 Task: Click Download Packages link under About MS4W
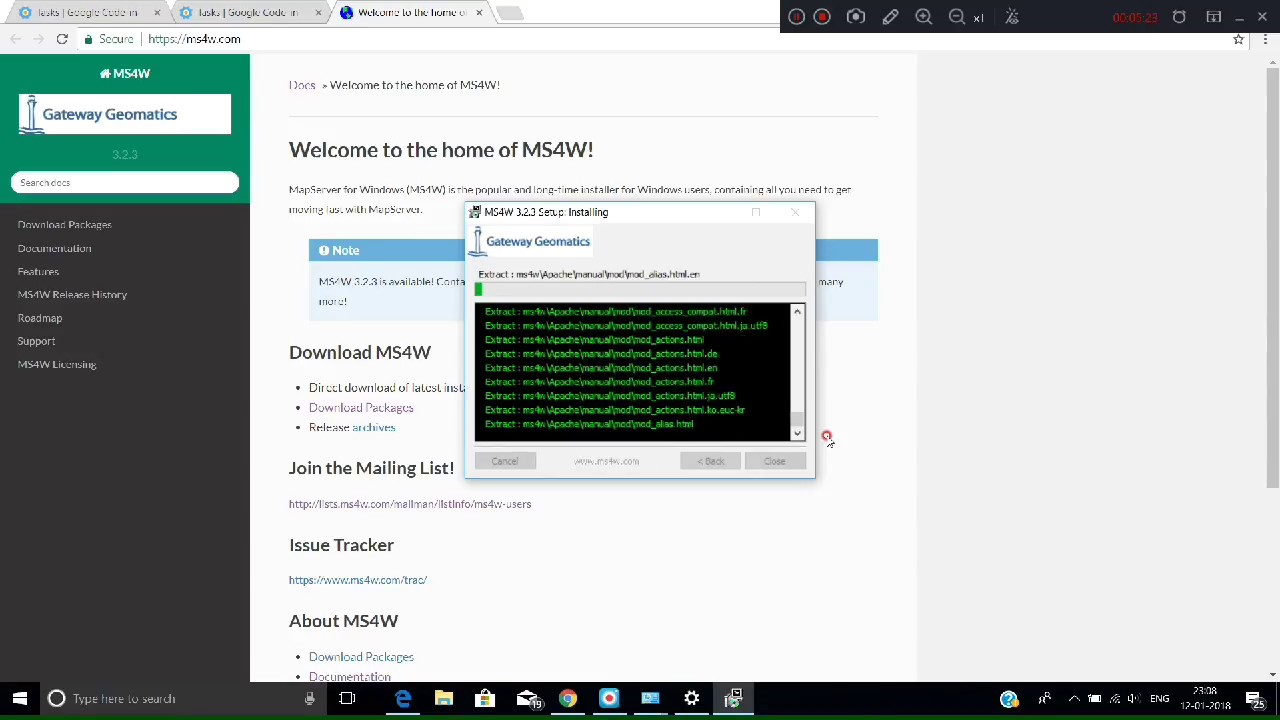tap(361, 657)
